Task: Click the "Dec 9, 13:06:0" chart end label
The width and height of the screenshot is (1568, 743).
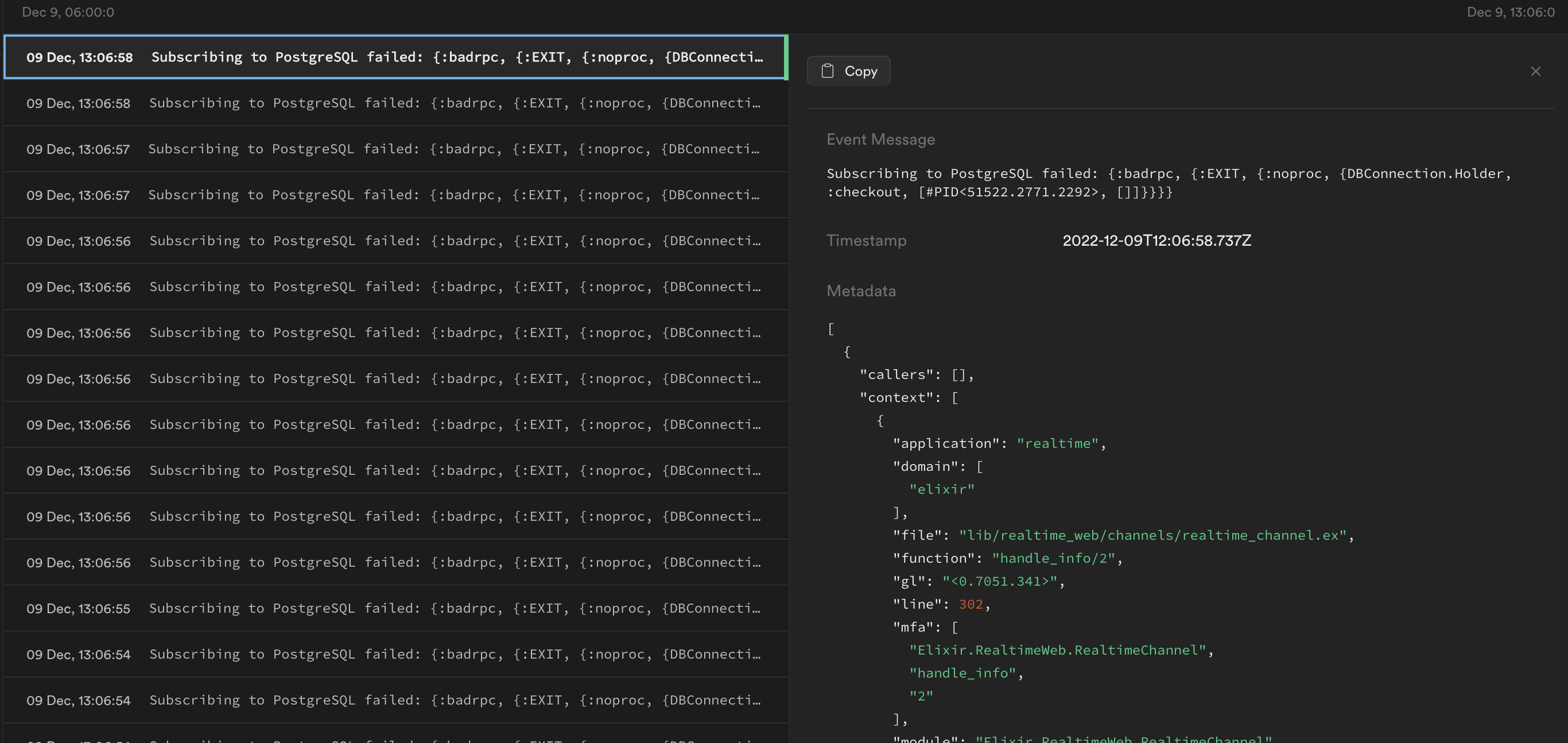Action: tap(1511, 12)
